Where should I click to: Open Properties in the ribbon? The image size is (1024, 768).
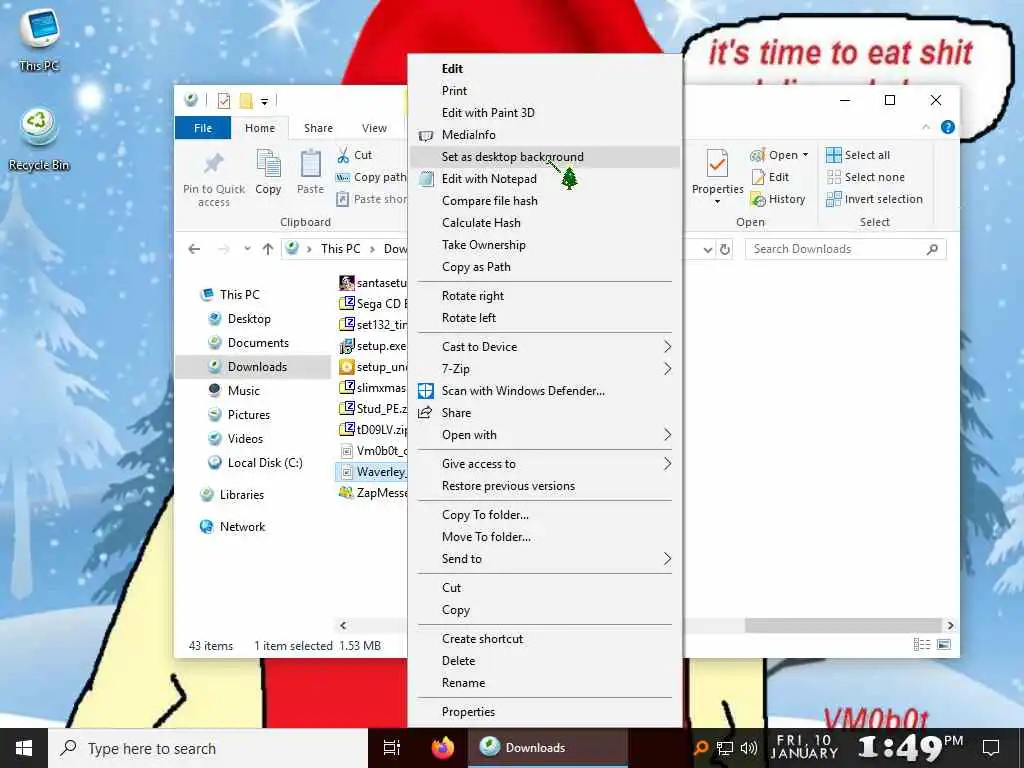[717, 175]
